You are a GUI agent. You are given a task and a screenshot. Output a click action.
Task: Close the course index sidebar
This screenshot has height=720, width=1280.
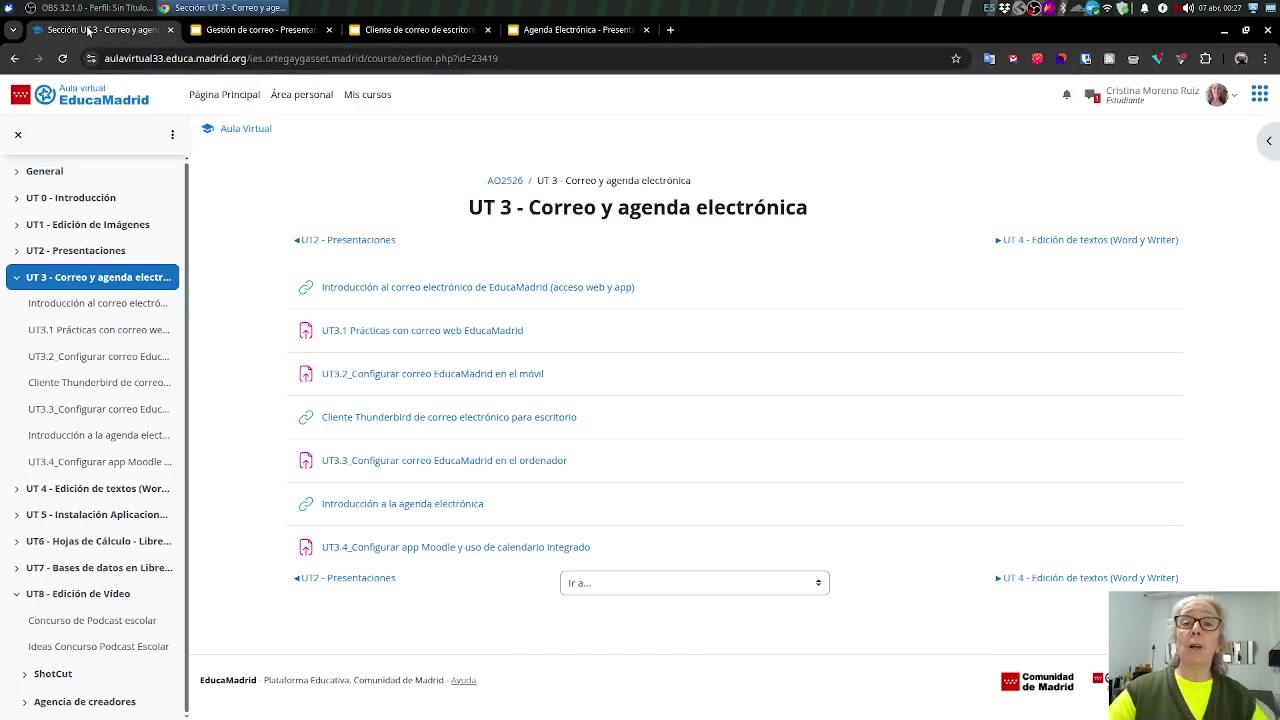18,134
